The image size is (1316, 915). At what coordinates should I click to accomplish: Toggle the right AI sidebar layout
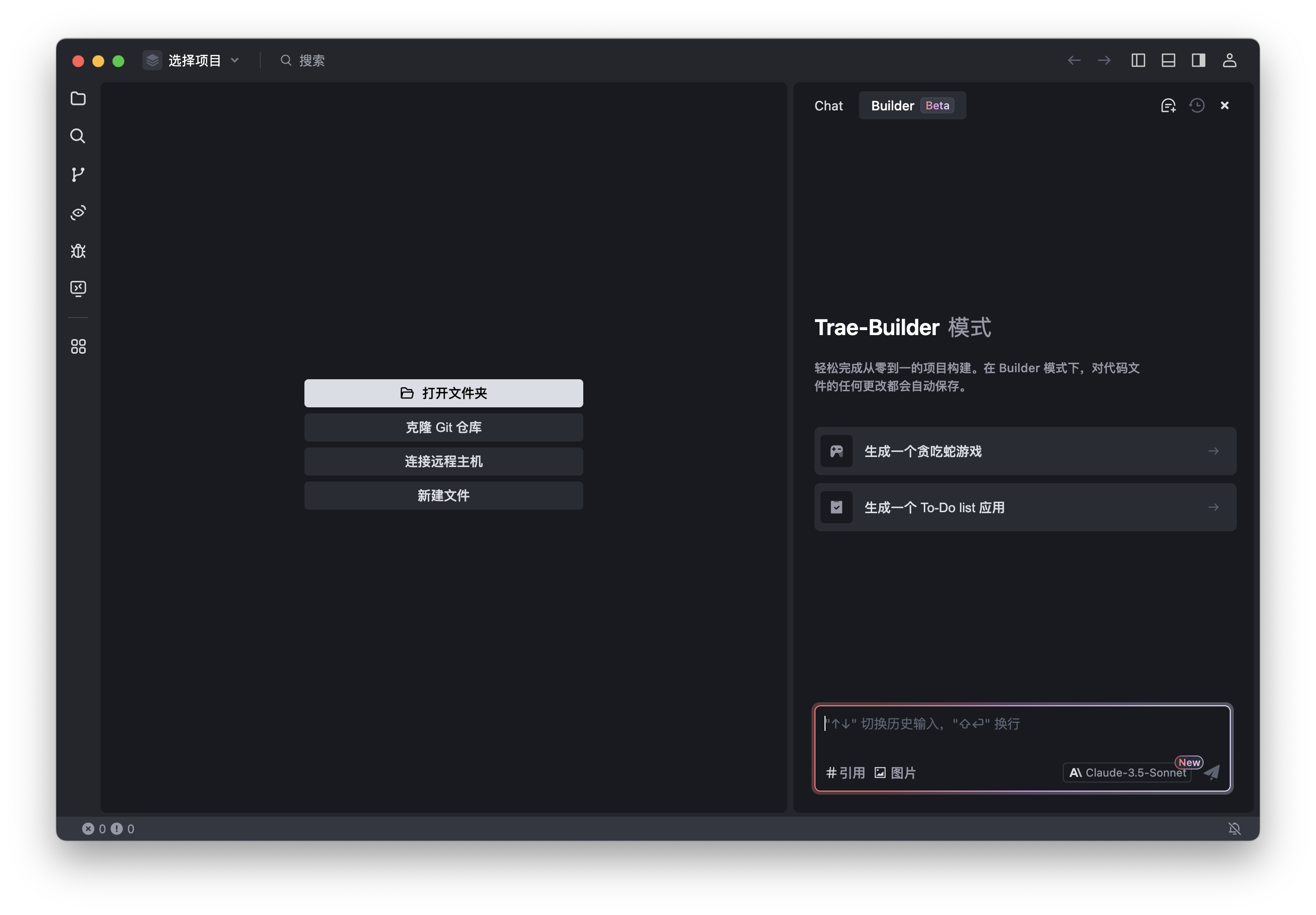coord(1199,60)
